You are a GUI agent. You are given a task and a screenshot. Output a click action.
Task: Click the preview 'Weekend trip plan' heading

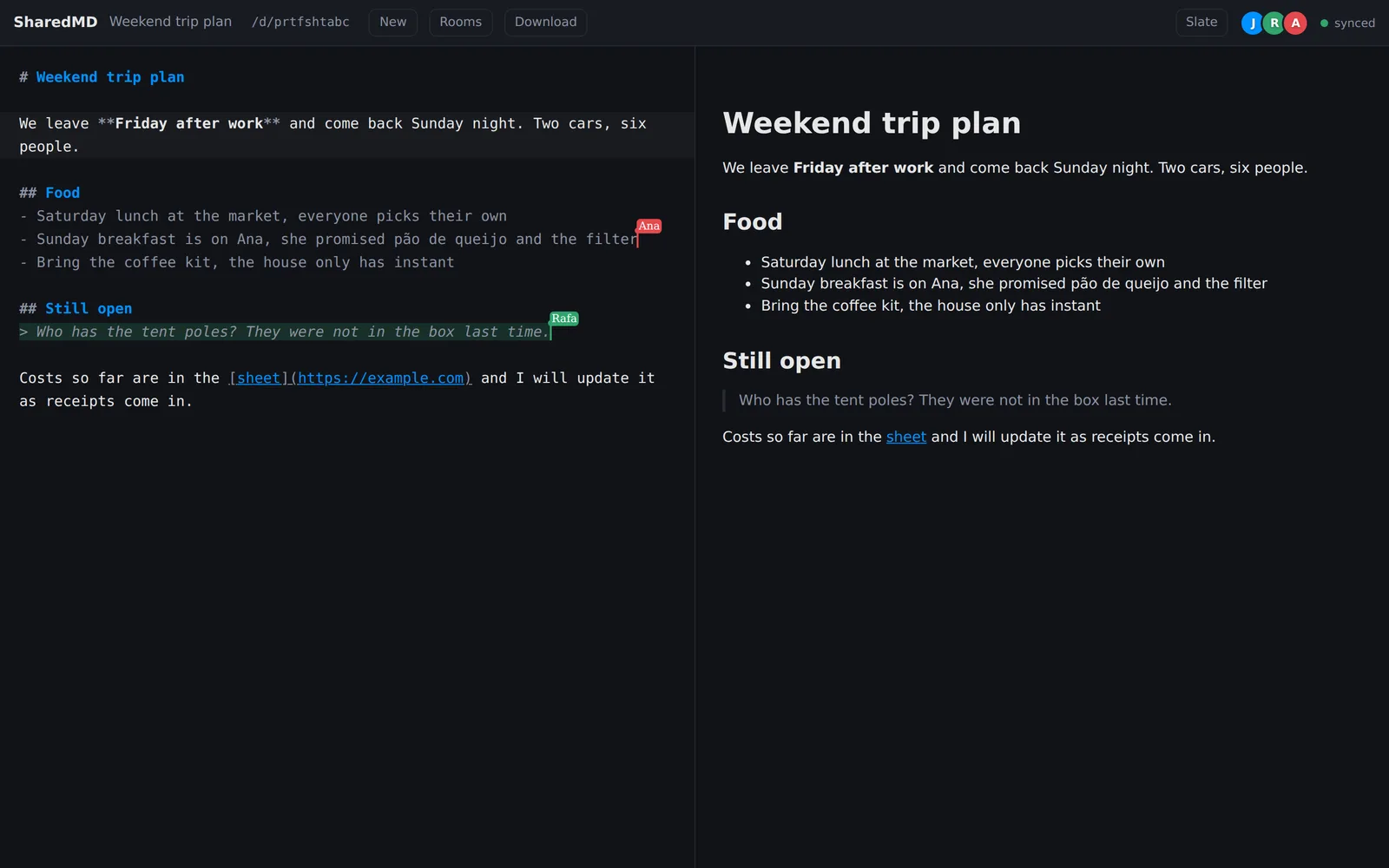(872, 123)
